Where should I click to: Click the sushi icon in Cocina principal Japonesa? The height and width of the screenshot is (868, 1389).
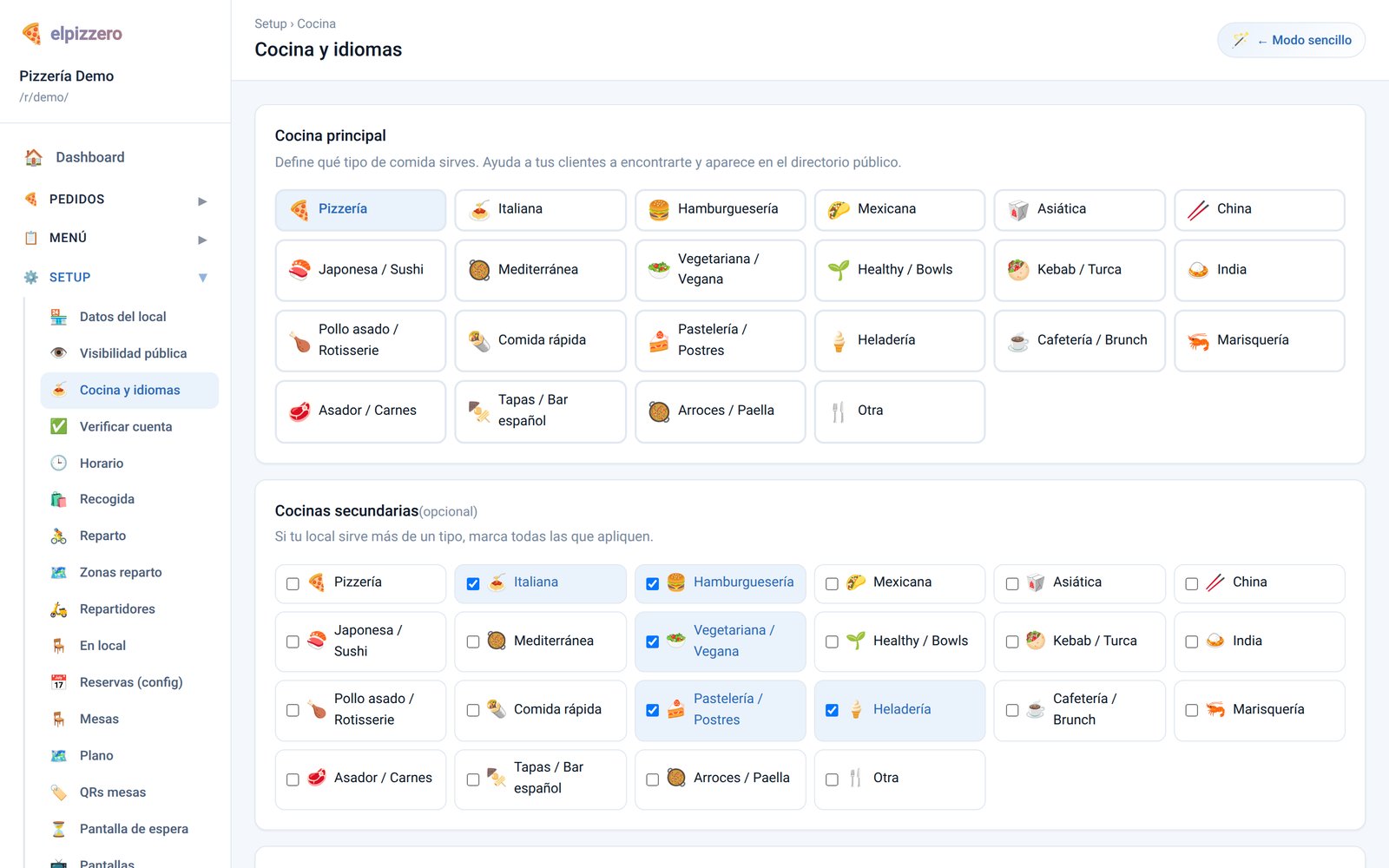(x=300, y=270)
